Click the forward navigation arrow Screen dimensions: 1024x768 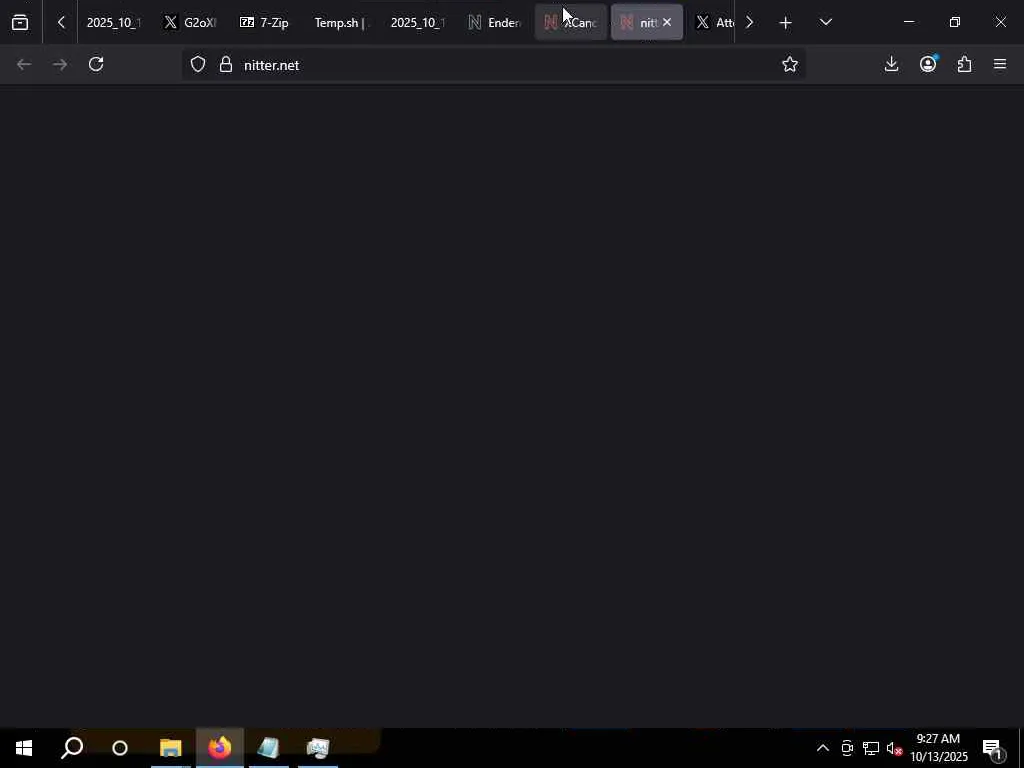tap(60, 65)
